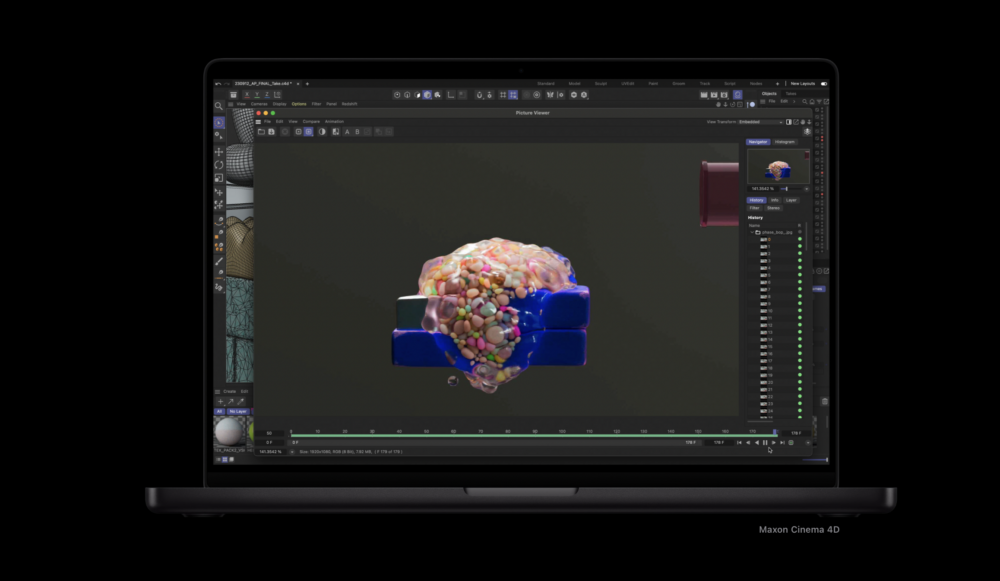Click the A channel display icon

tap(347, 131)
